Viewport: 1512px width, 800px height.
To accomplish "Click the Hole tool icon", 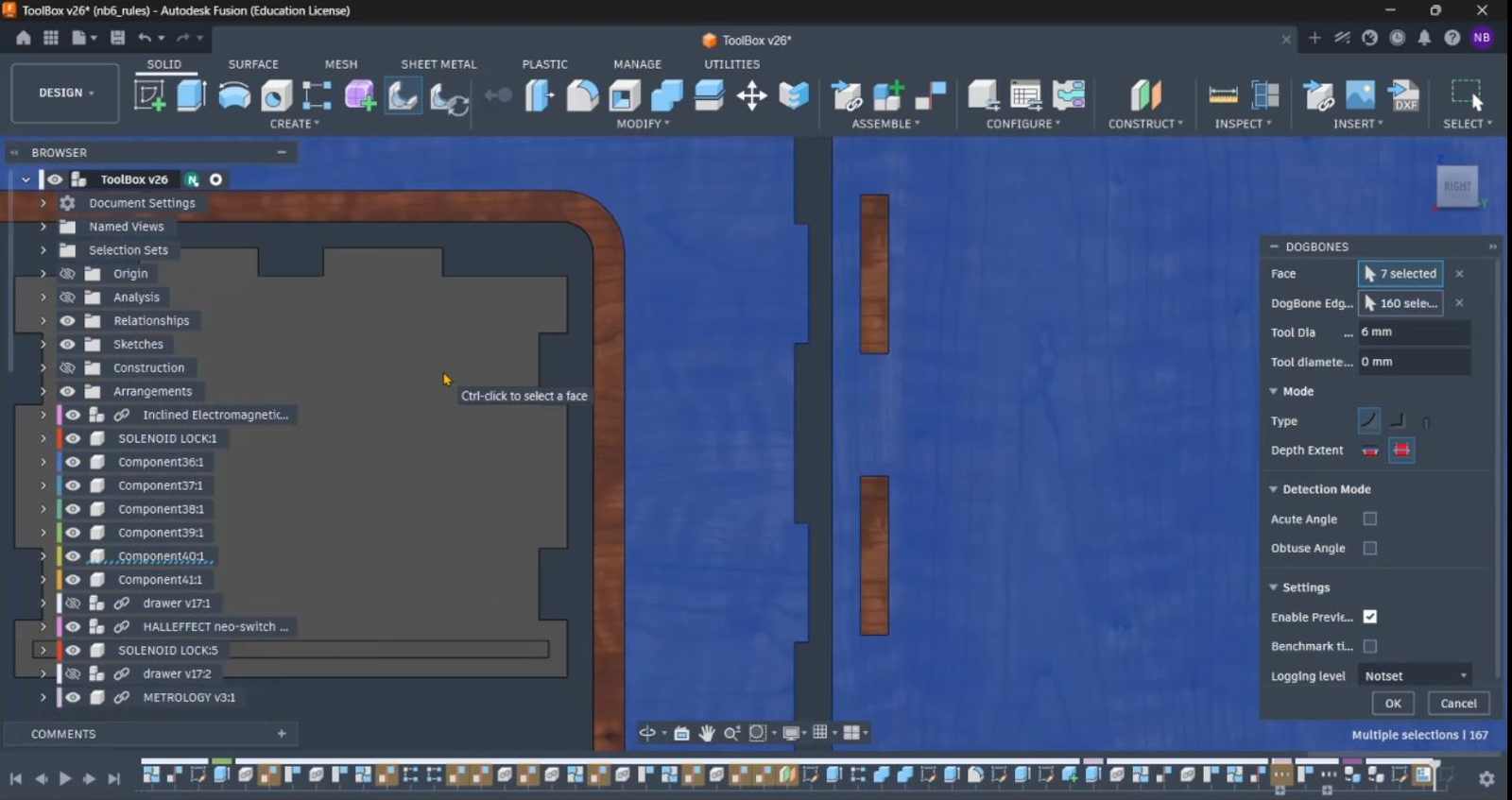I will pos(276,95).
